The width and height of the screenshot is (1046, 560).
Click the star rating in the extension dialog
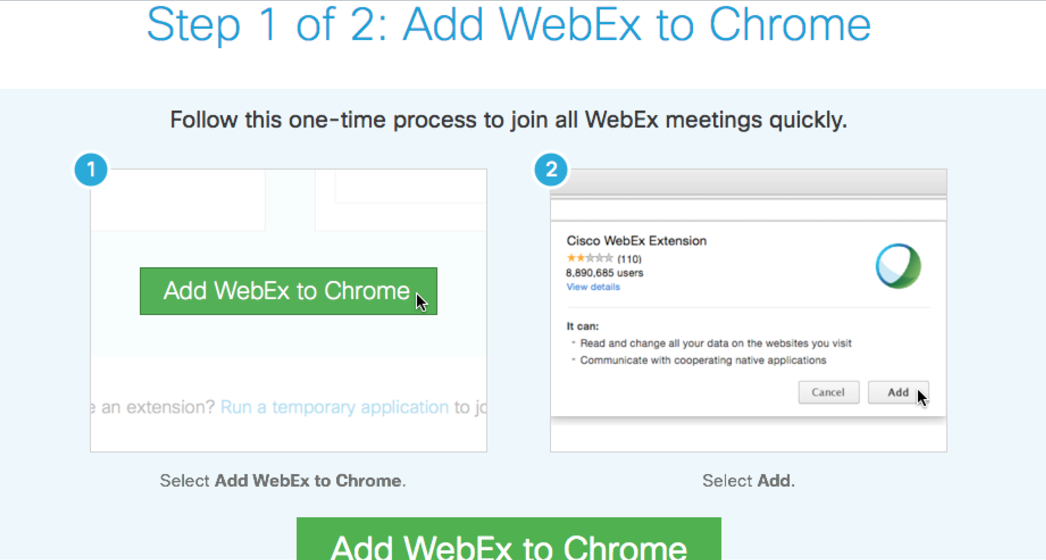590,258
